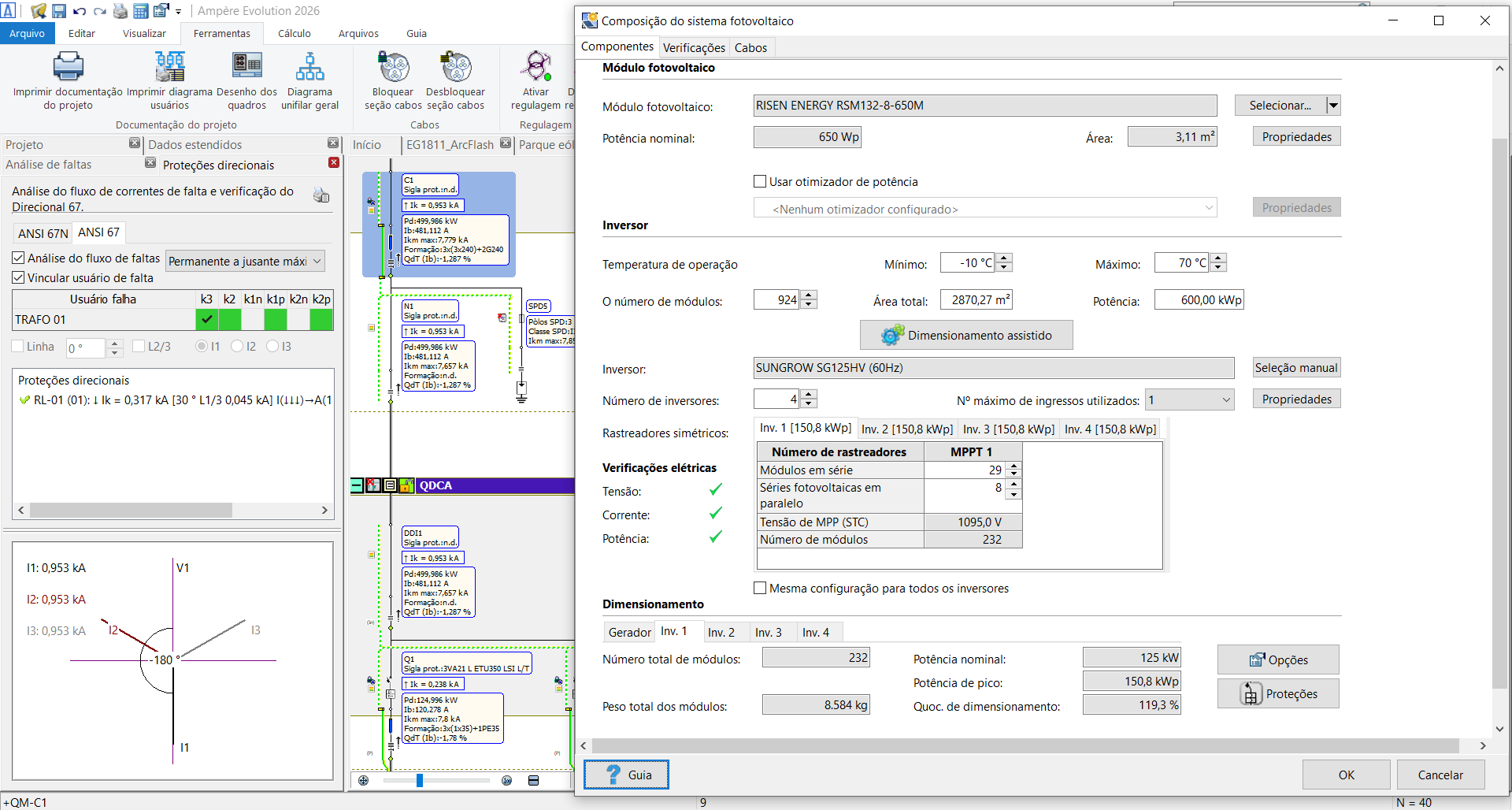Viewport: 1512px width, 810px height.
Task: Click the Número de inversores field
Action: pos(776,399)
